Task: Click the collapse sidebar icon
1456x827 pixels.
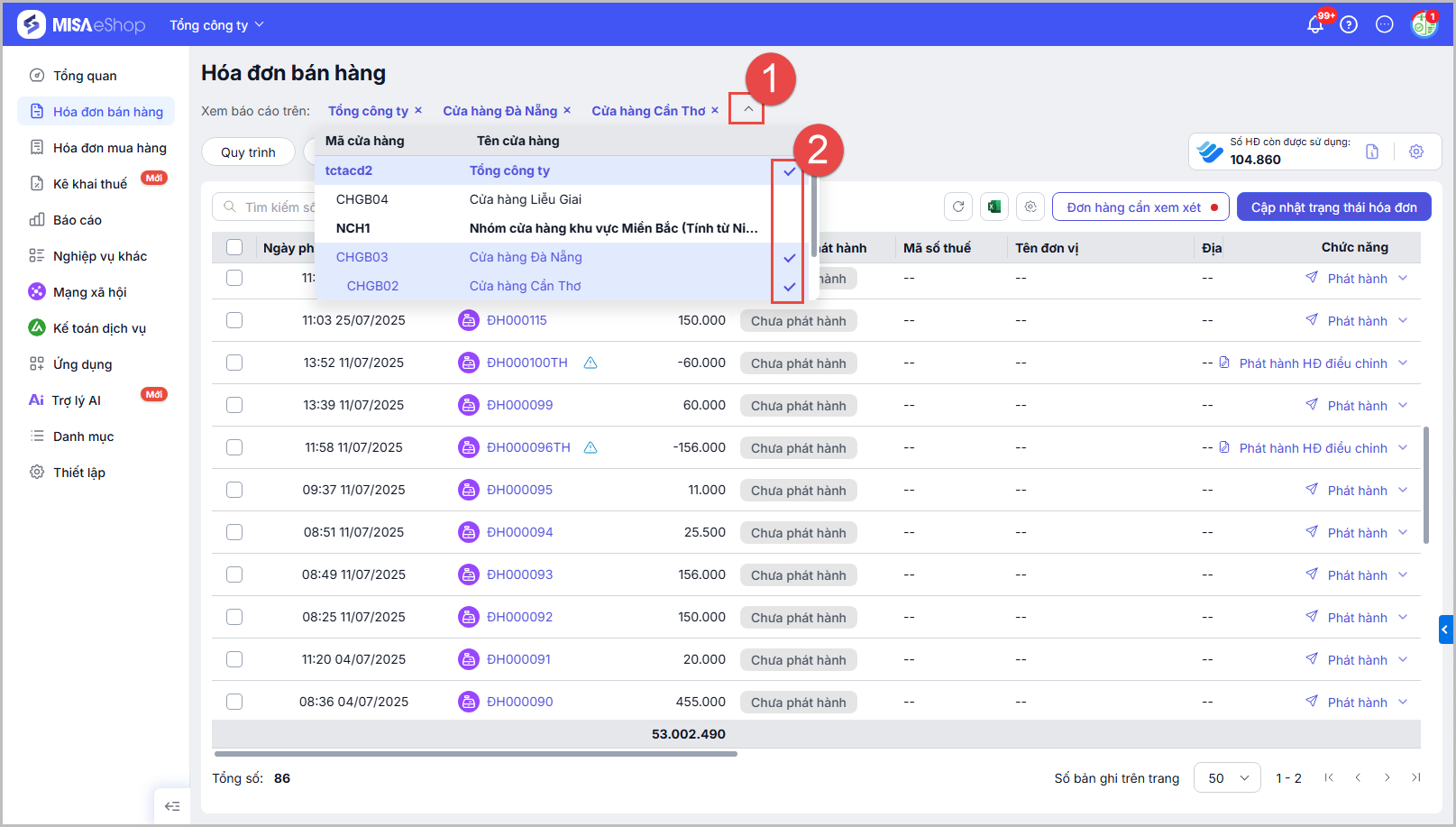Action: pyautogui.click(x=172, y=806)
